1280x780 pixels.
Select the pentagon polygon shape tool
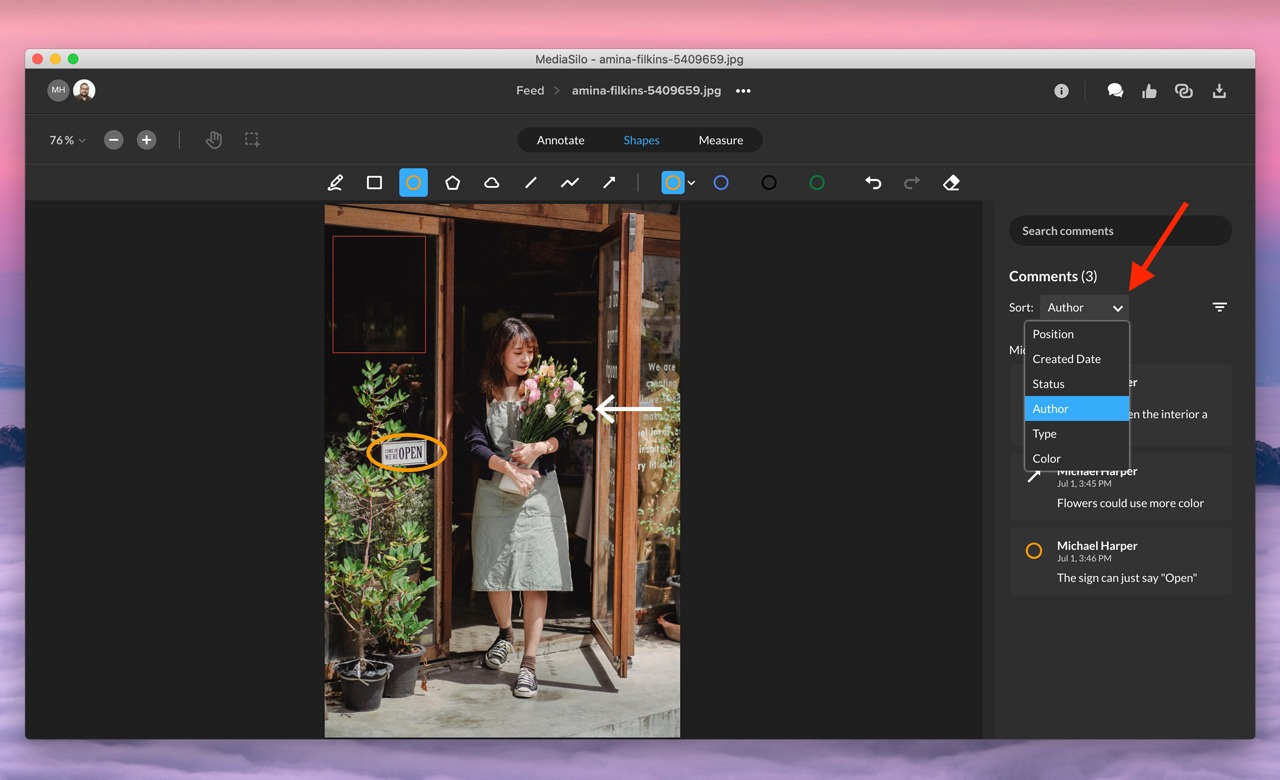(x=452, y=183)
